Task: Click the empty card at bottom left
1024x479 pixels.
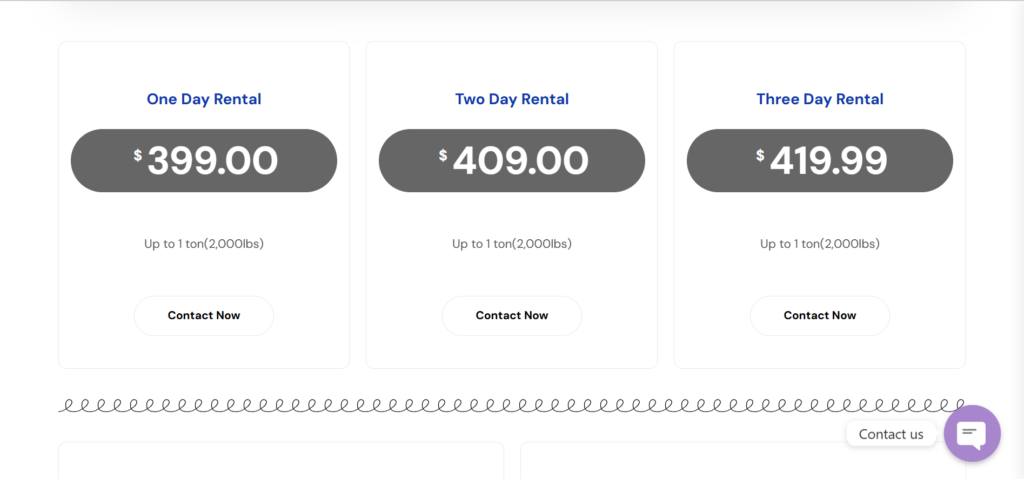Action: (281, 461)
